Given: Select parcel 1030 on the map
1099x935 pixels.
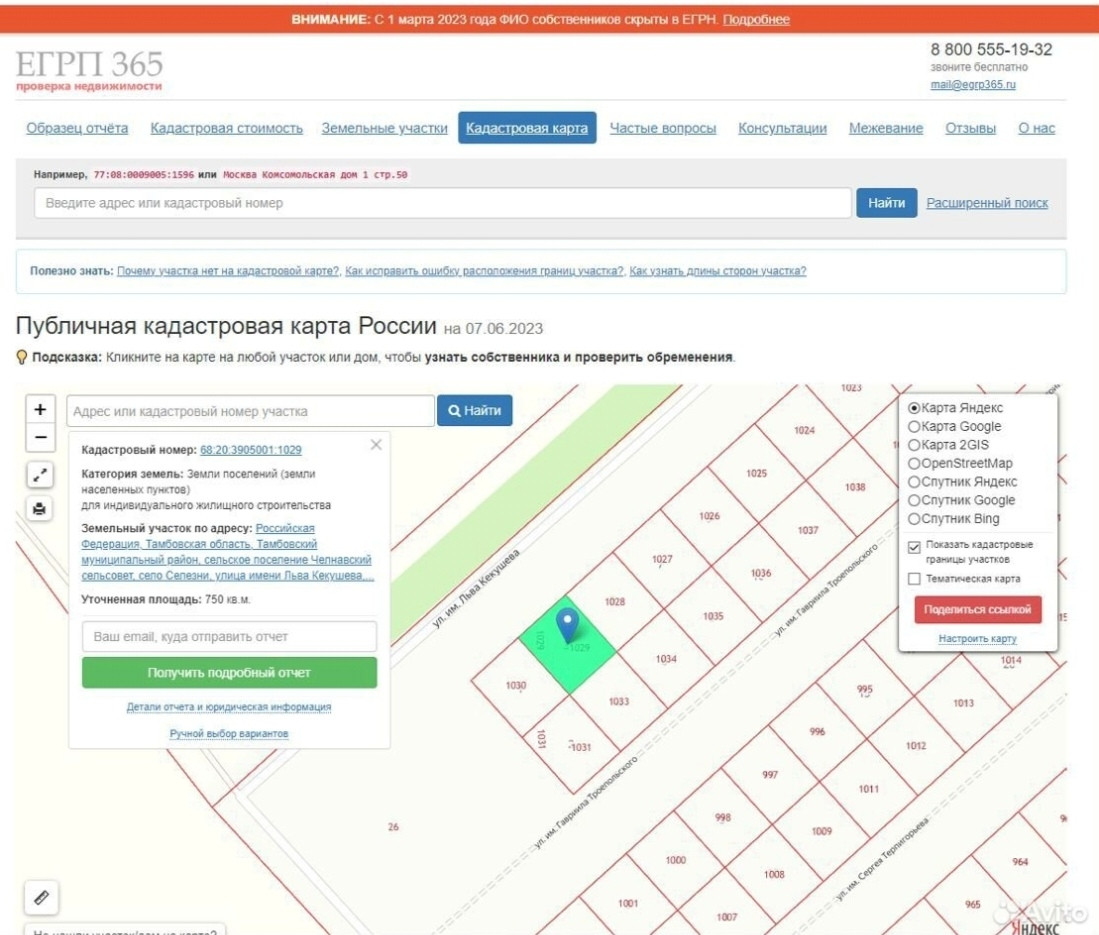Looking at the screenshot, I should pyautogui.click(x=516, y=685).
